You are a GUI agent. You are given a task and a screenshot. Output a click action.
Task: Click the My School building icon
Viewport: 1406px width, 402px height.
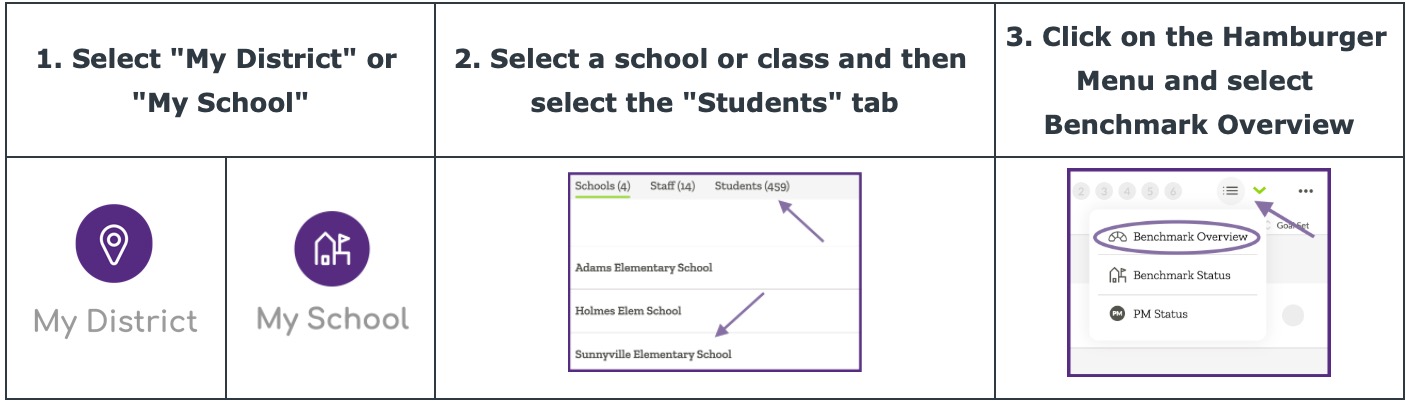tap(332, 248)
